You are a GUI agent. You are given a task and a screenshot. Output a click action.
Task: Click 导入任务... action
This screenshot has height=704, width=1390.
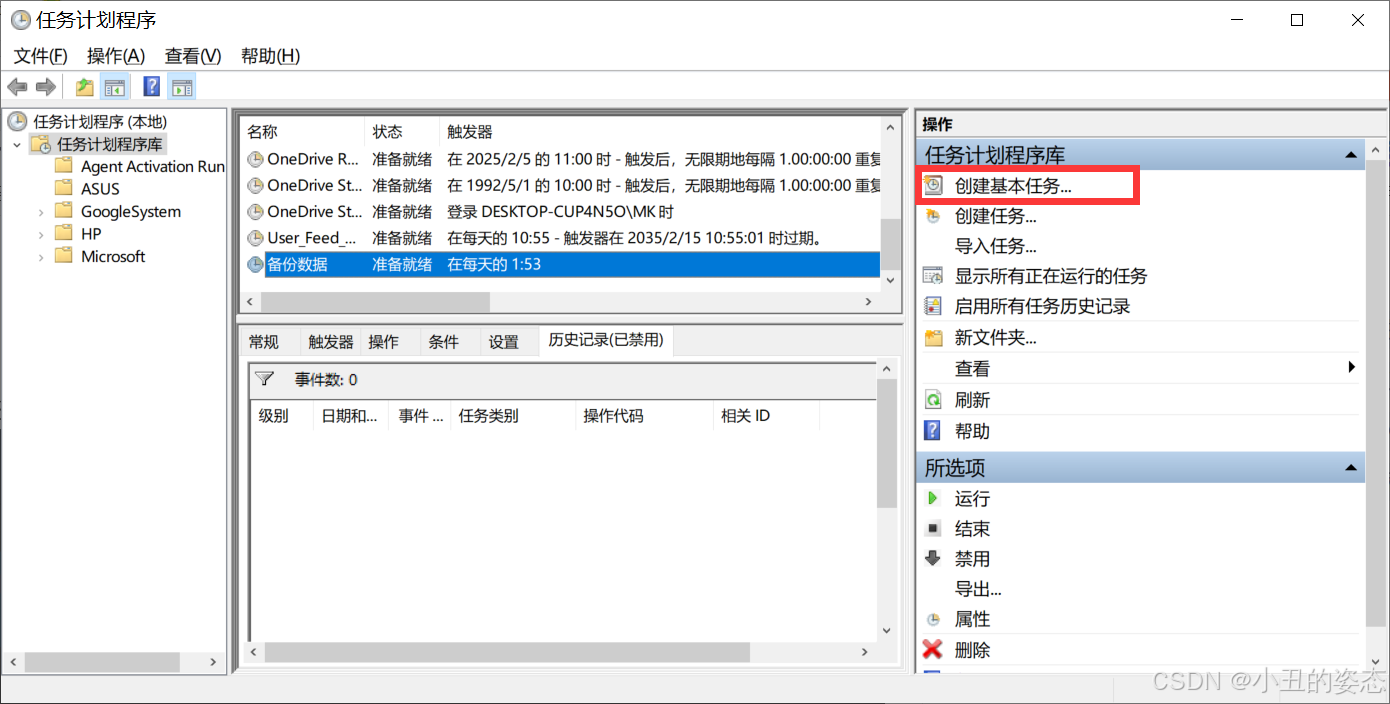pos(996,246)
